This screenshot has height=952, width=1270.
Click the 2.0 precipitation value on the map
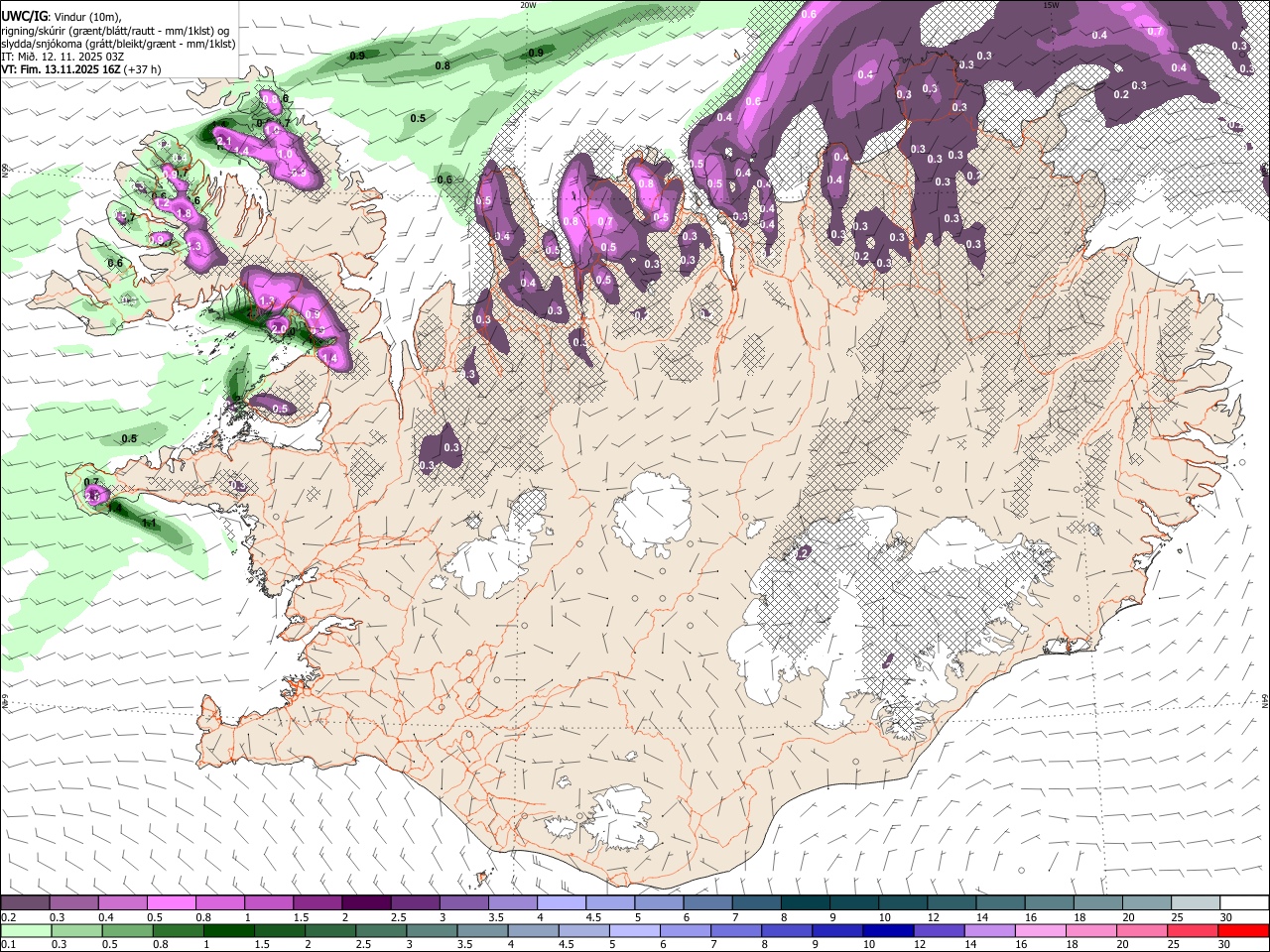(x=279, y=328)
